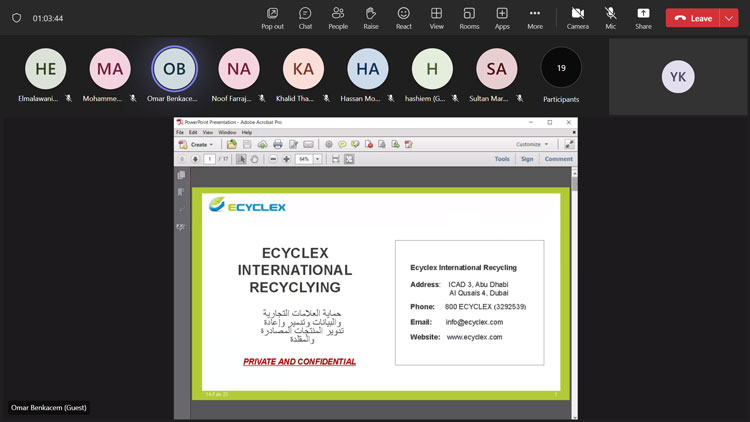This screenshot has width=750, height=422.
Task: Open dropdown arrow beside Leave
Action: (x=729, y=18)
